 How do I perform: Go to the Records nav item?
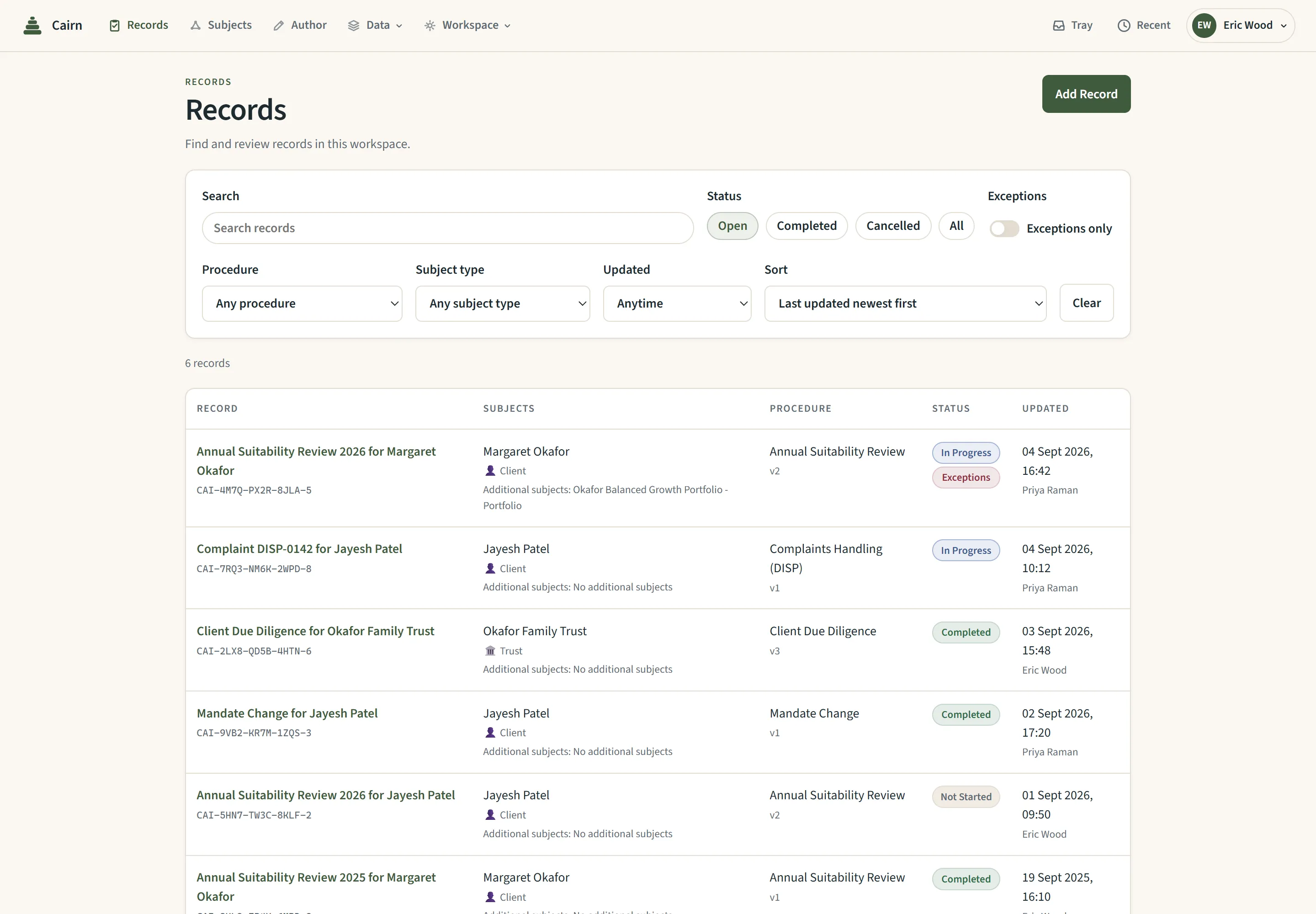[138, 25]
